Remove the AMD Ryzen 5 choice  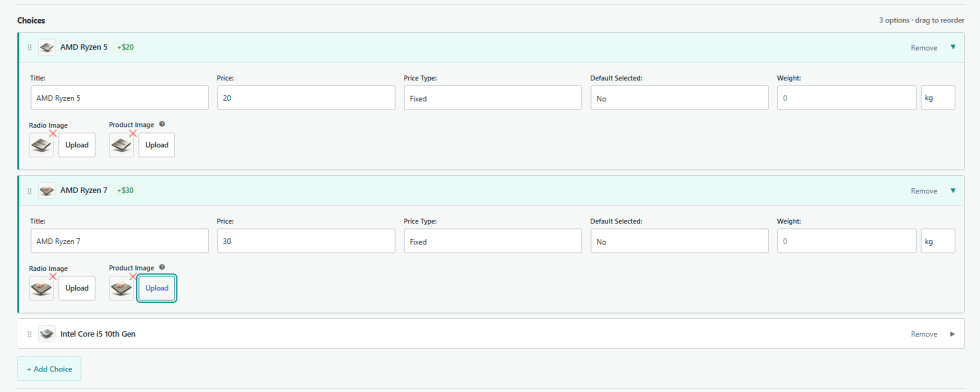click(924, 48)
